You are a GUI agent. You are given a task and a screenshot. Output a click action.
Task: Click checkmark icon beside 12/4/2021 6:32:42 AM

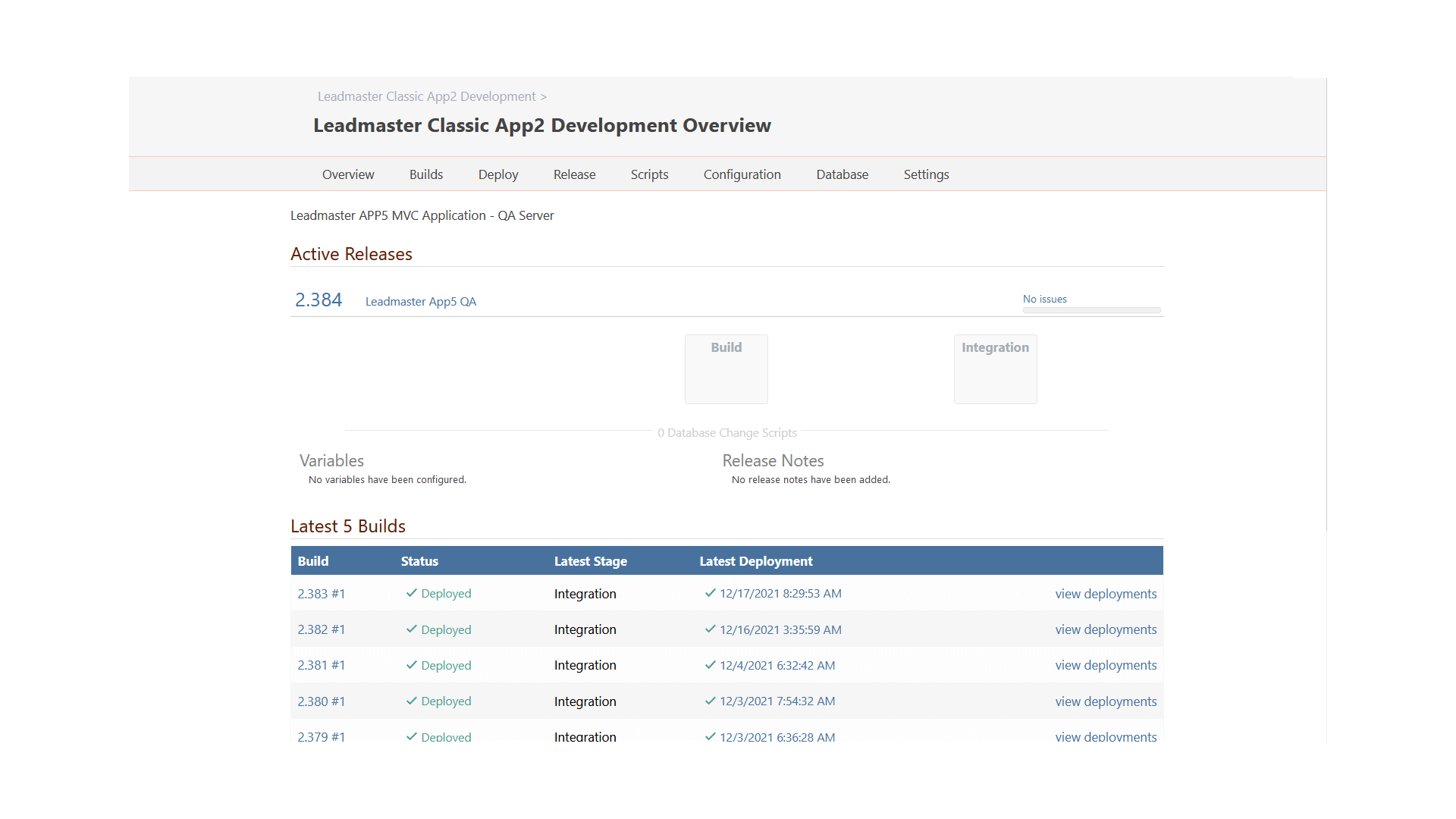tap(711, 664)
